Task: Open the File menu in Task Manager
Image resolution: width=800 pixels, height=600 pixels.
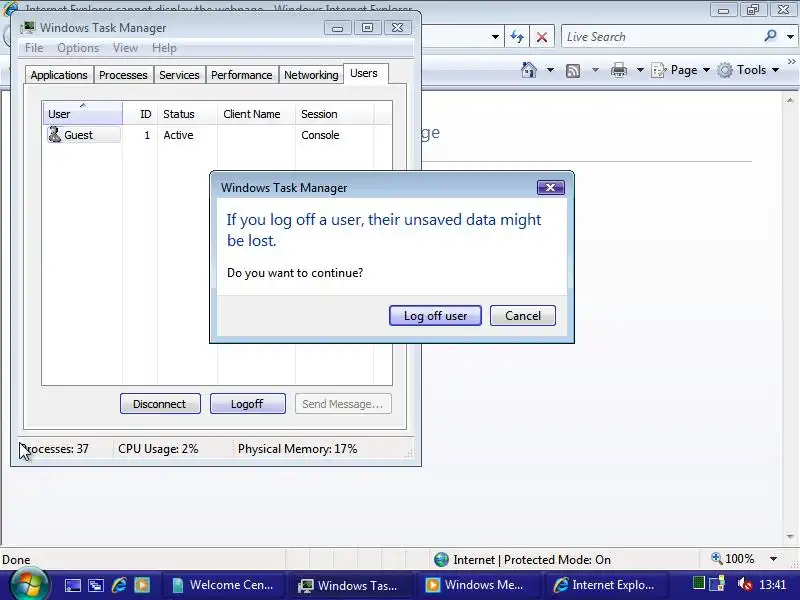Action: 34,48
